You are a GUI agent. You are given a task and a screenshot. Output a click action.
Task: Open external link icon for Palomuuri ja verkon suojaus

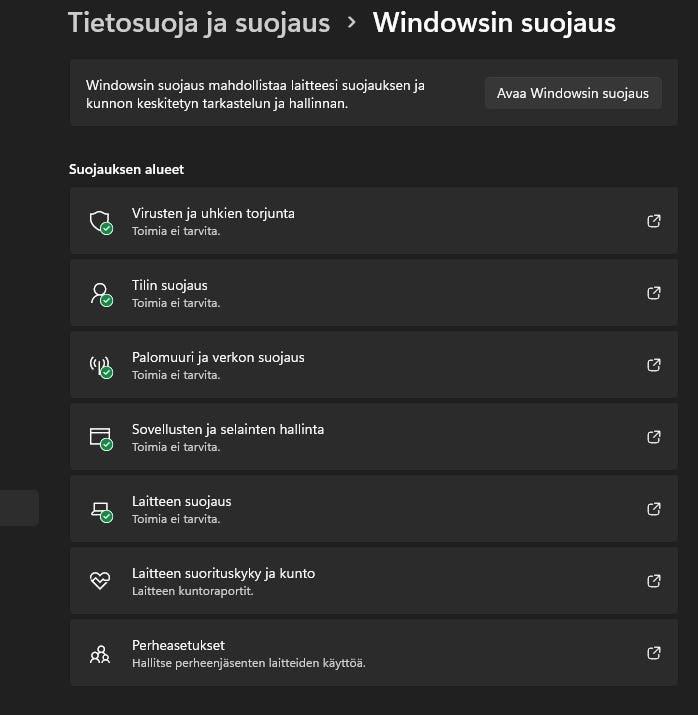[x=654, y=365]
